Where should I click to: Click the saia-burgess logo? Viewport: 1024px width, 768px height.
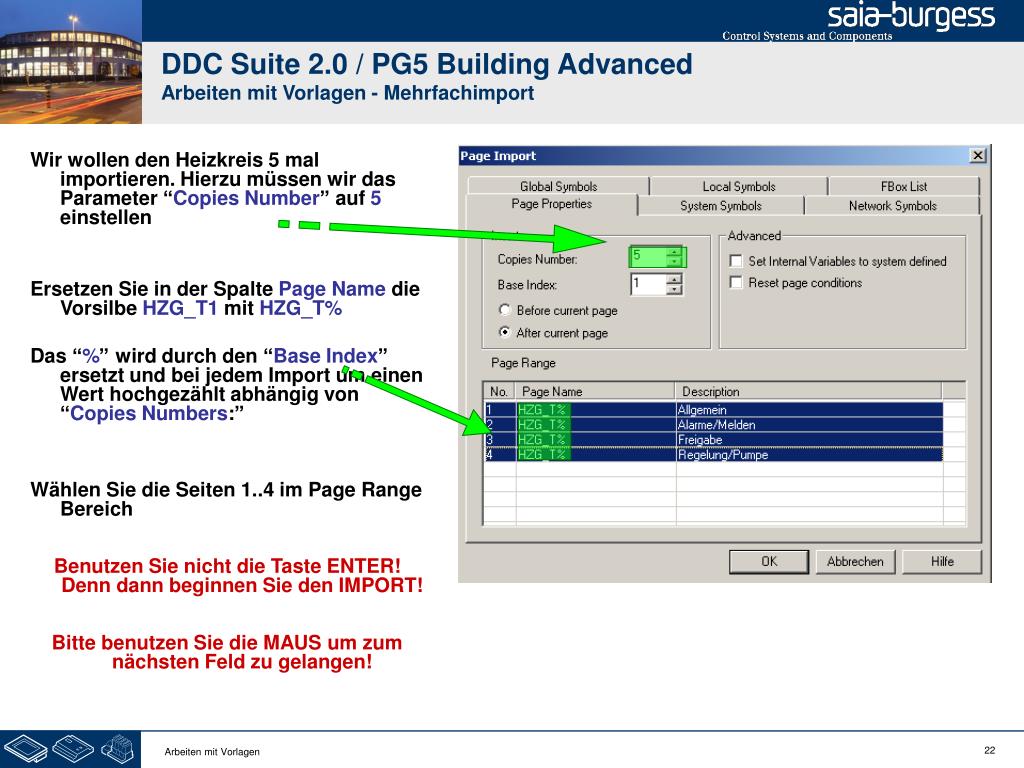coord(911,16)
